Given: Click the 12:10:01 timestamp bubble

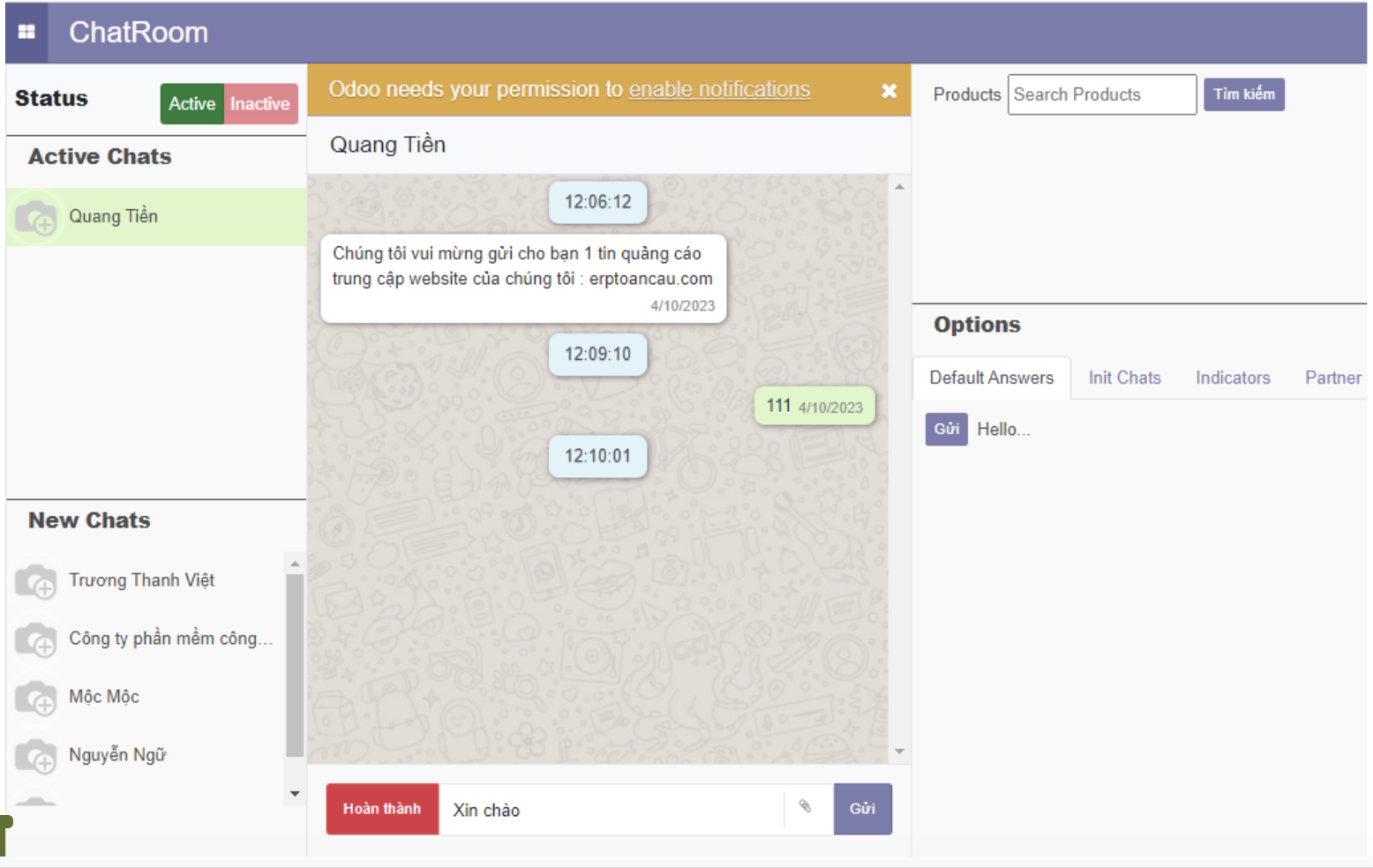Looking at the screenshot, I should point(598,456).
